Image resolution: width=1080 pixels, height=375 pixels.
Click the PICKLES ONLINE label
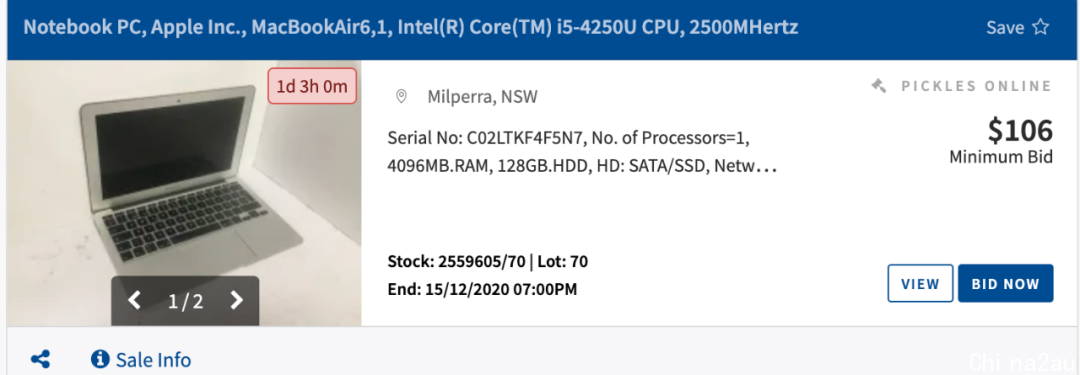coord(977,86)
